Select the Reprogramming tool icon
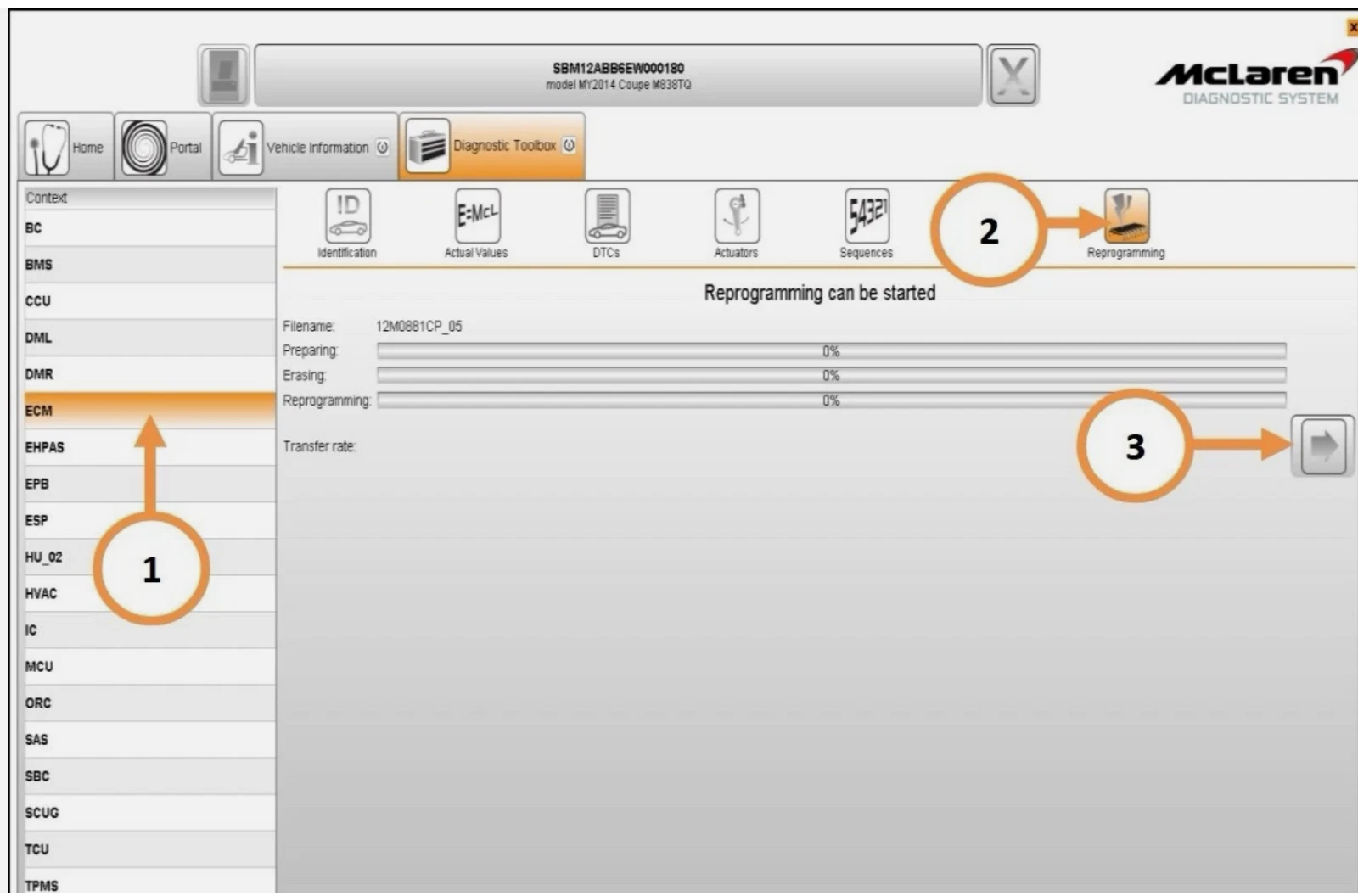 pos(1126,216)
